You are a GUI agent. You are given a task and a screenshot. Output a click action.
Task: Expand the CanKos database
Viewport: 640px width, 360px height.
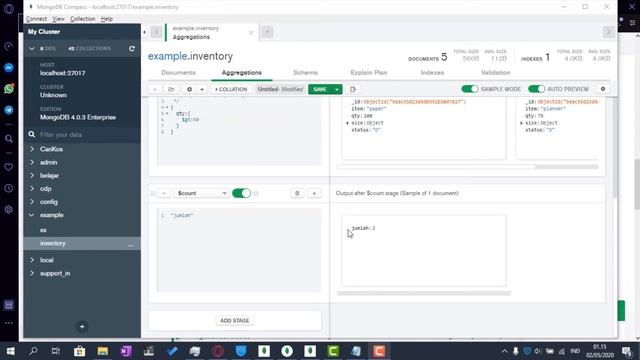[x=32, y=149]
